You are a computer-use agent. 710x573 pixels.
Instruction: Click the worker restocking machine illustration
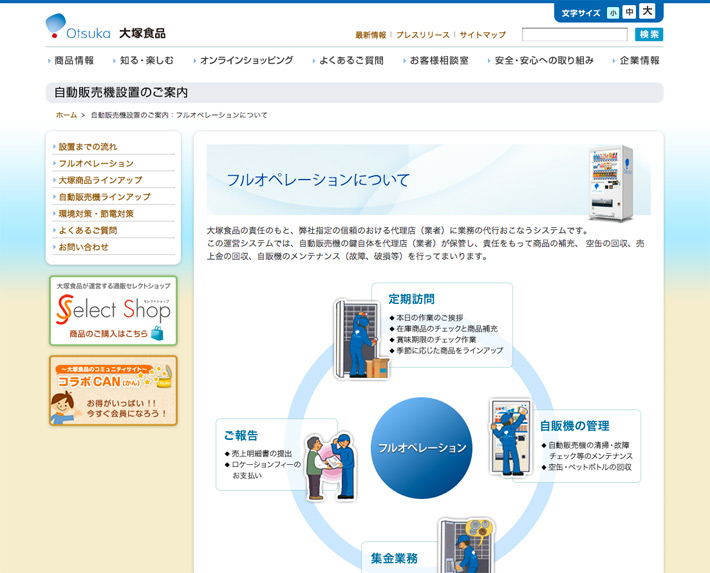click(362, 338)
